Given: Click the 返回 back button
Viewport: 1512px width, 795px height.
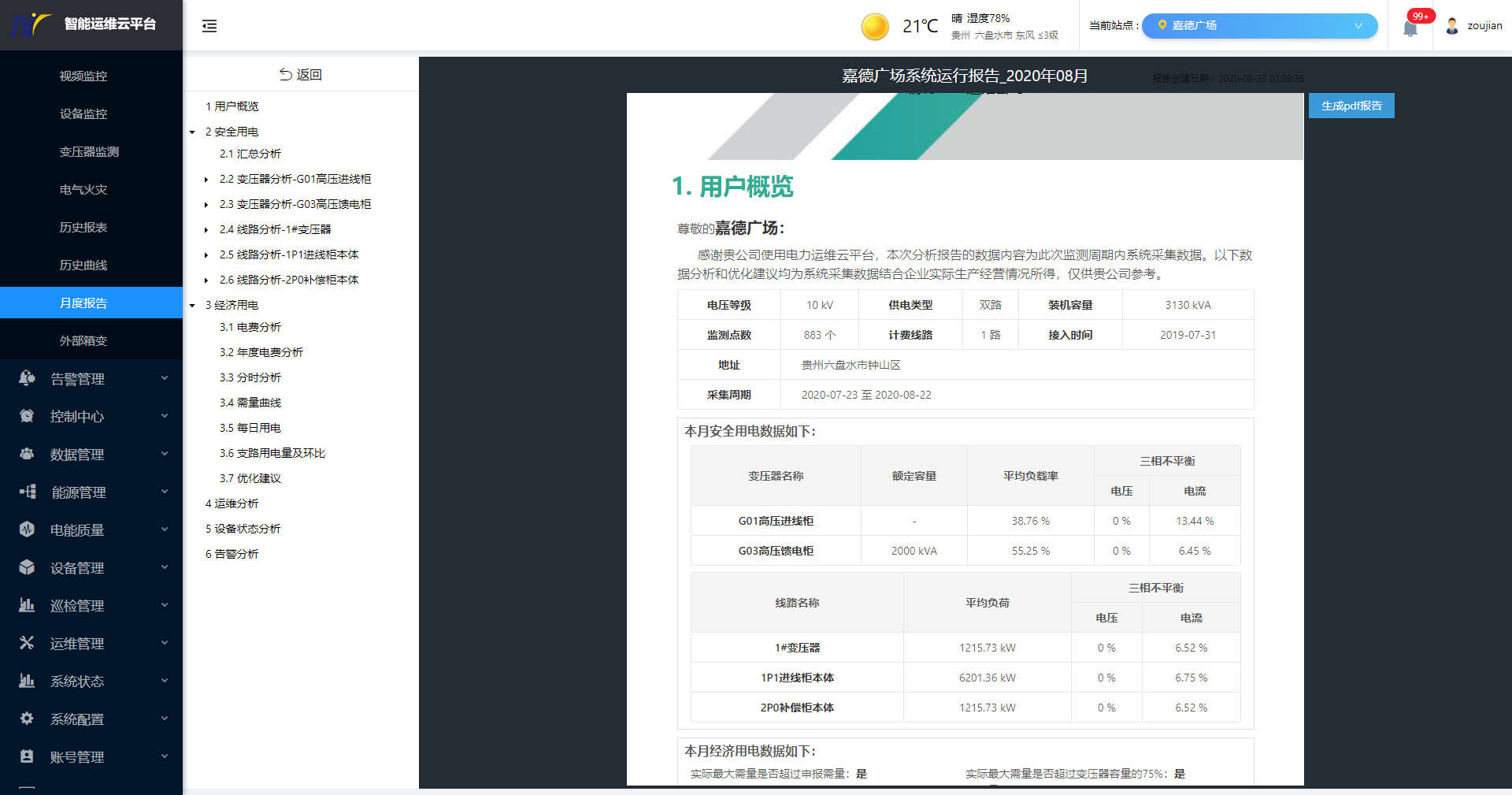Looking at the screenshot, I should 301,74.
